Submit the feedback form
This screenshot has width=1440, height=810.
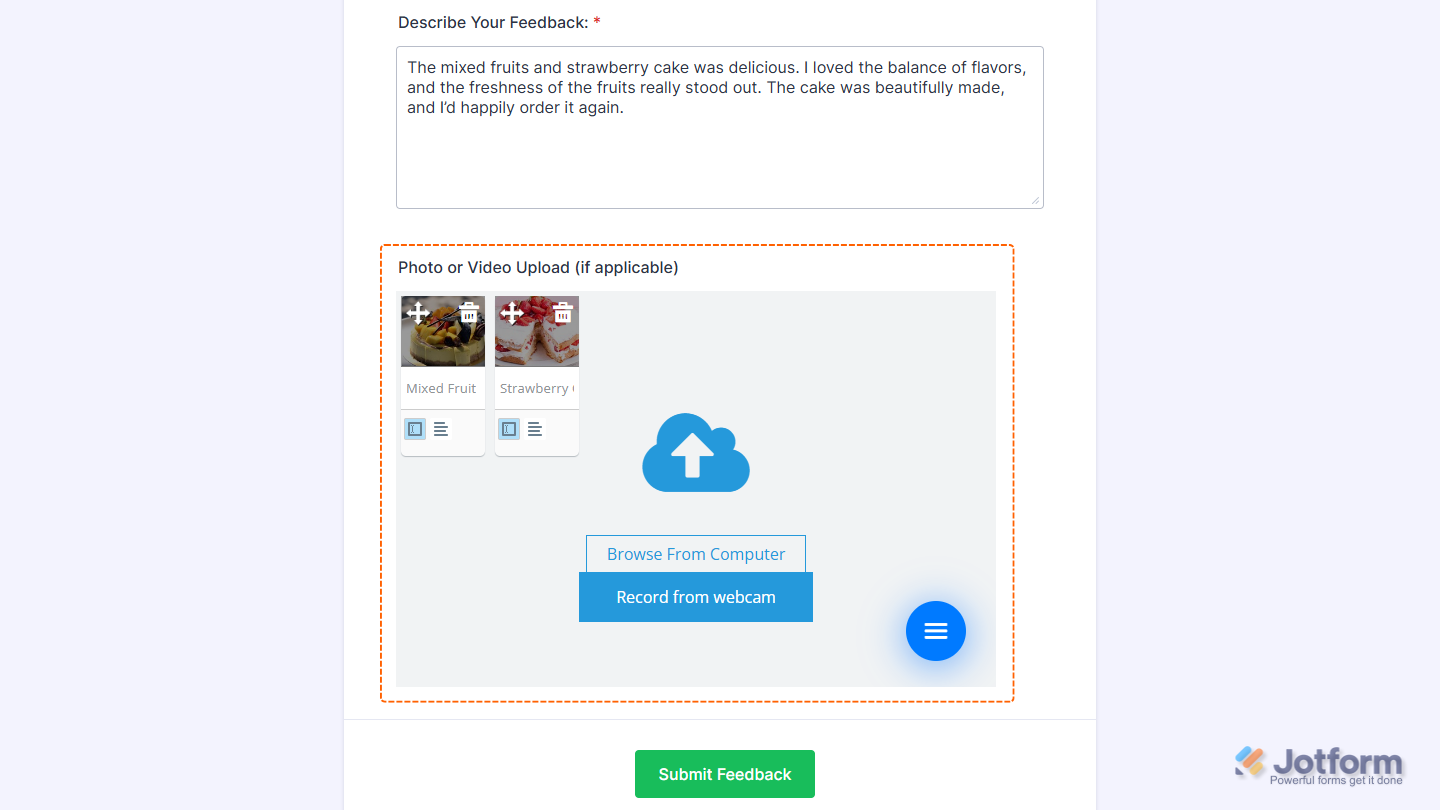(x=725, y=774)
